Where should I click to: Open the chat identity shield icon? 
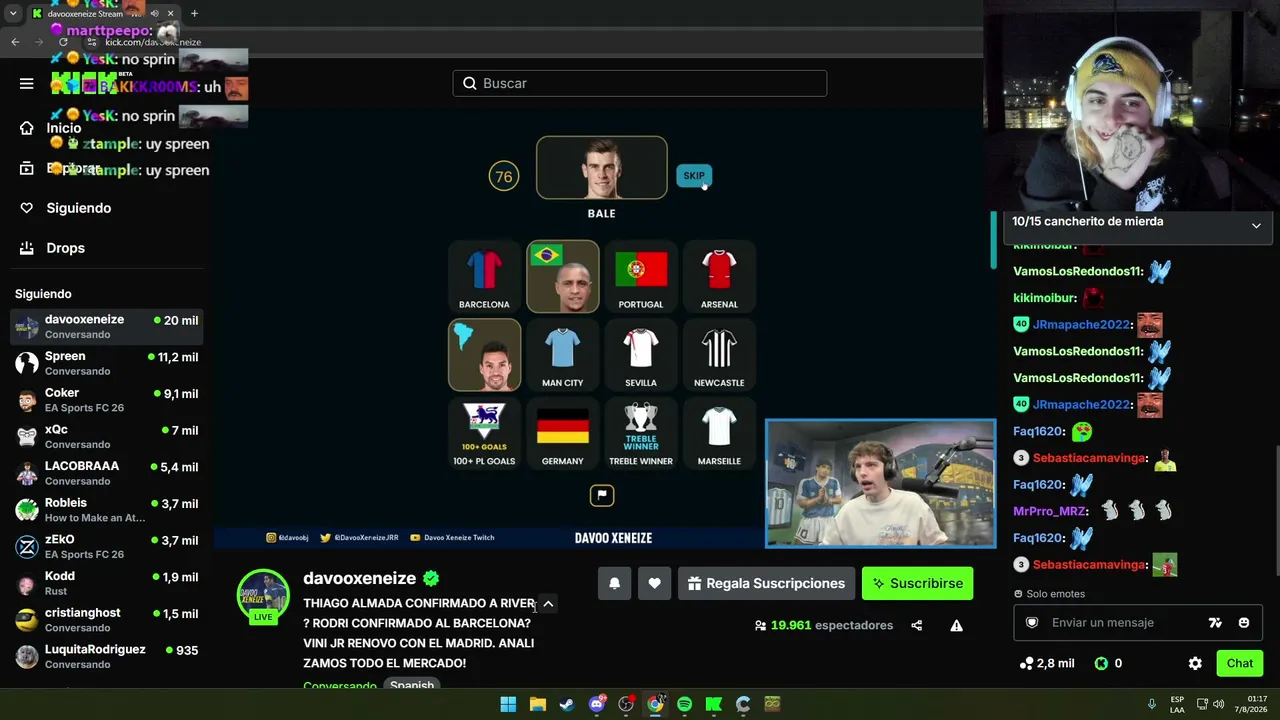tap(1032, 622)
